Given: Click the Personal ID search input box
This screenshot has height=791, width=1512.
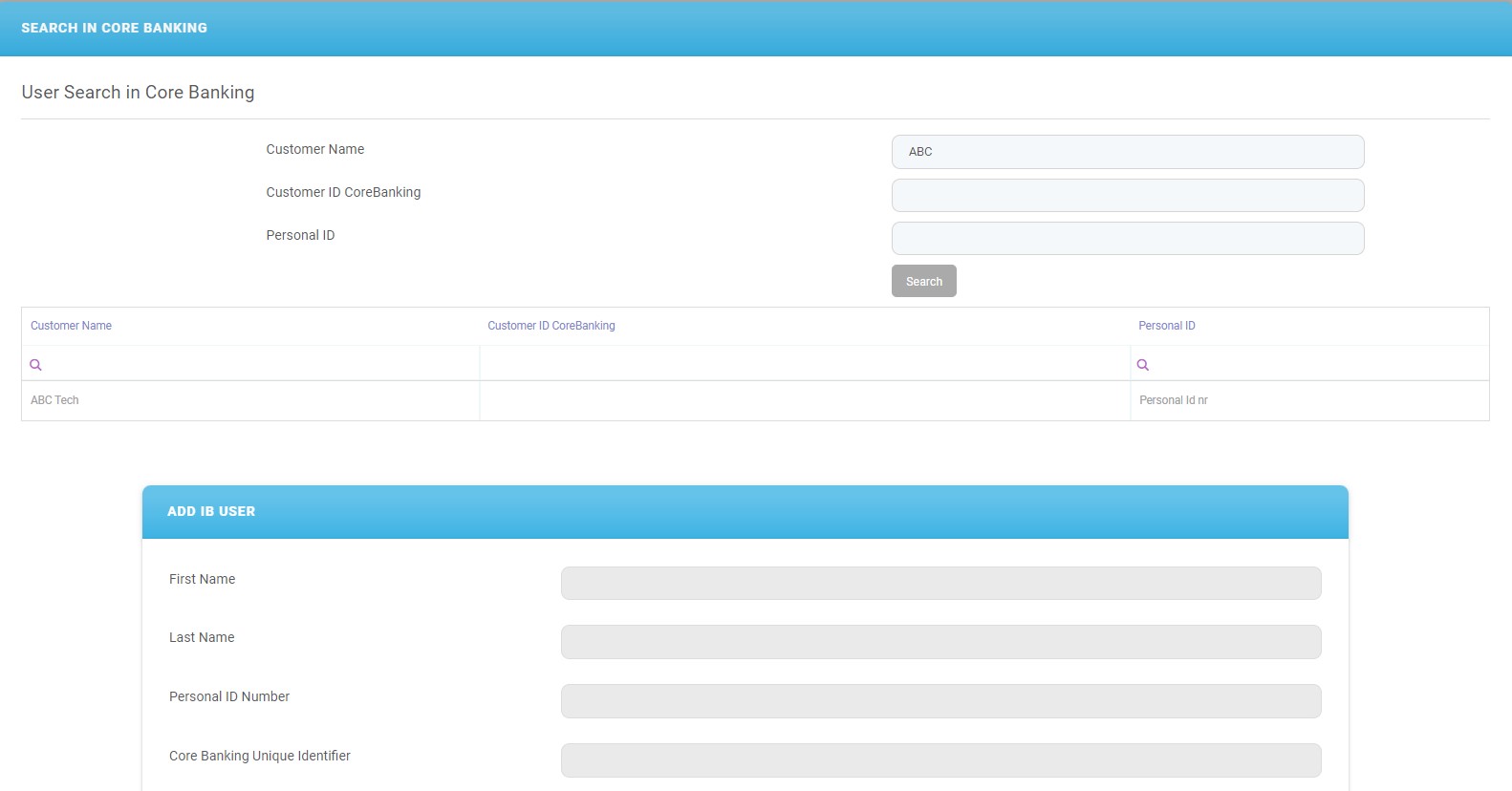Looking at the screenshot, I should (x=1127, y=238).
